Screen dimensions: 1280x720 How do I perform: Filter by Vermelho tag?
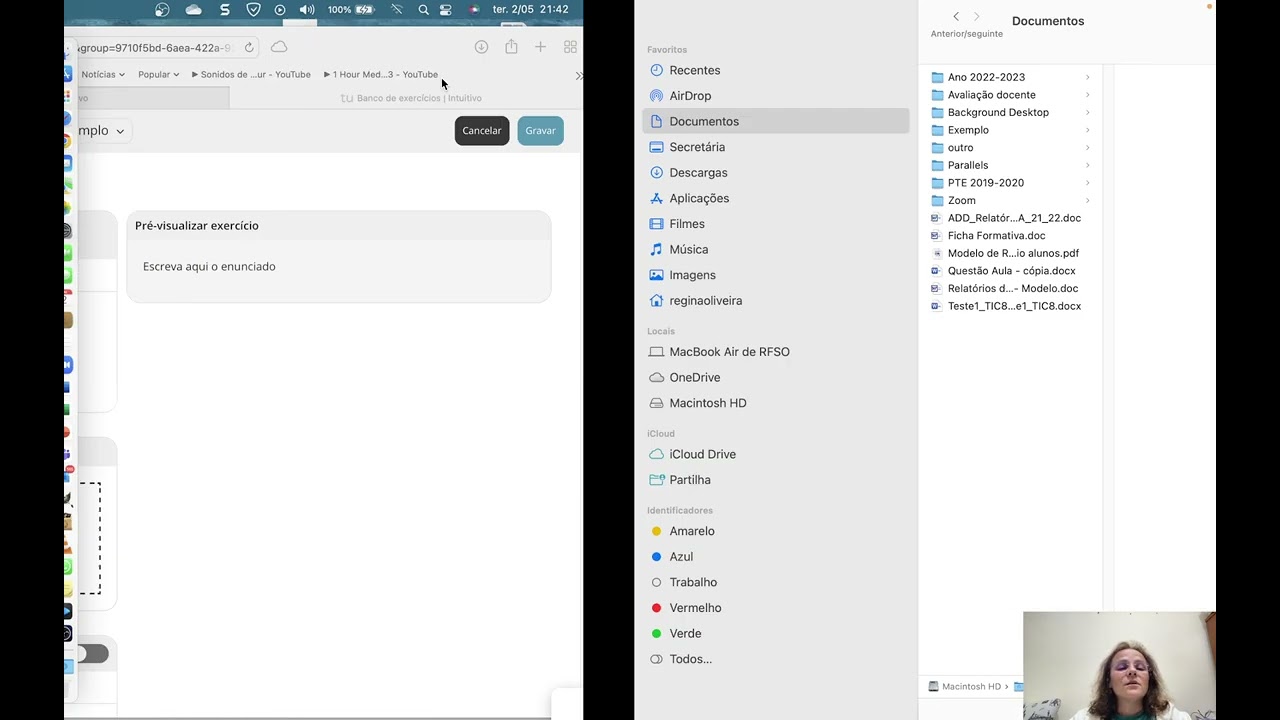point(775,608)
